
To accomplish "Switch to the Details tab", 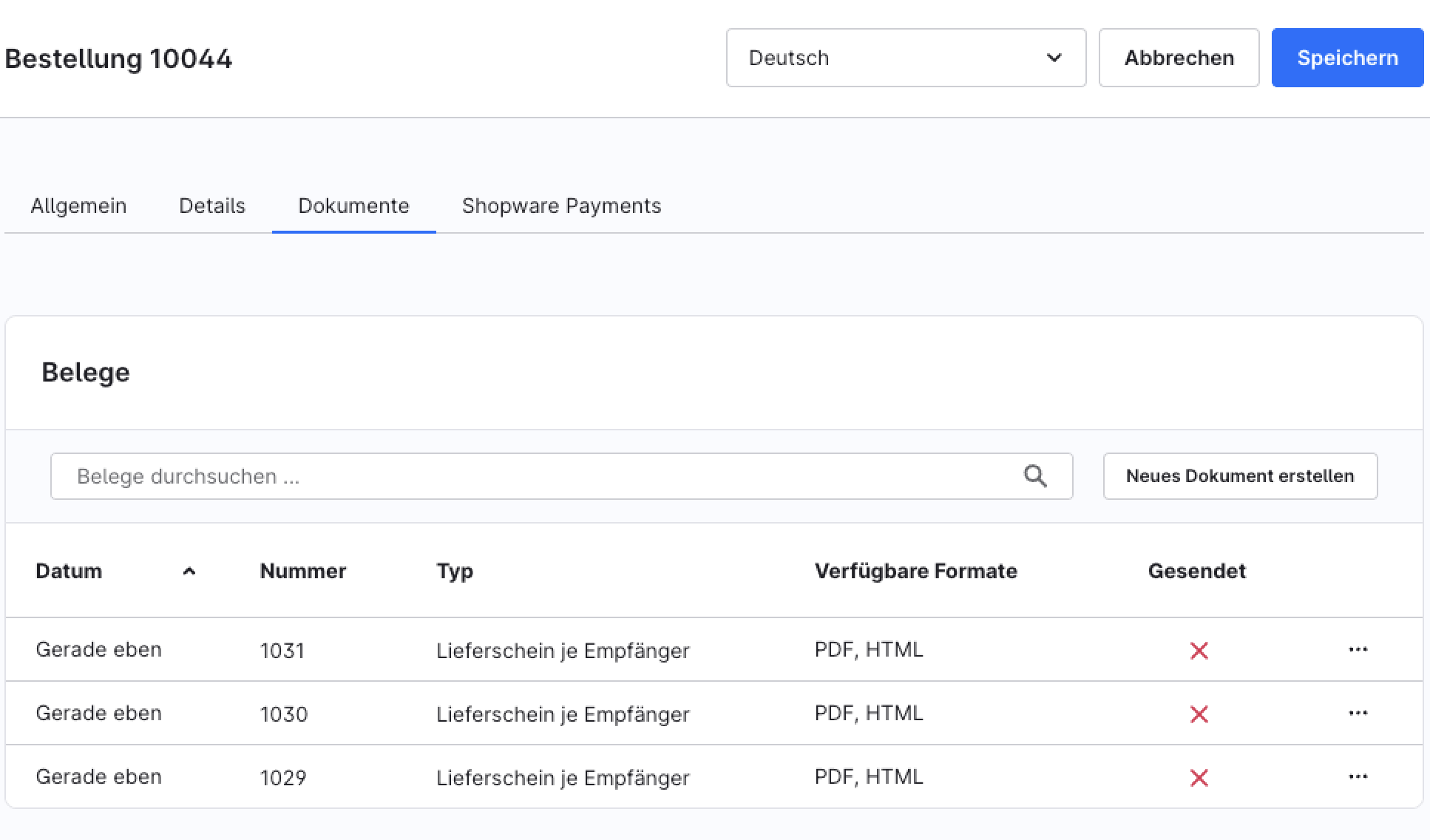I will [x=212, y=206].
